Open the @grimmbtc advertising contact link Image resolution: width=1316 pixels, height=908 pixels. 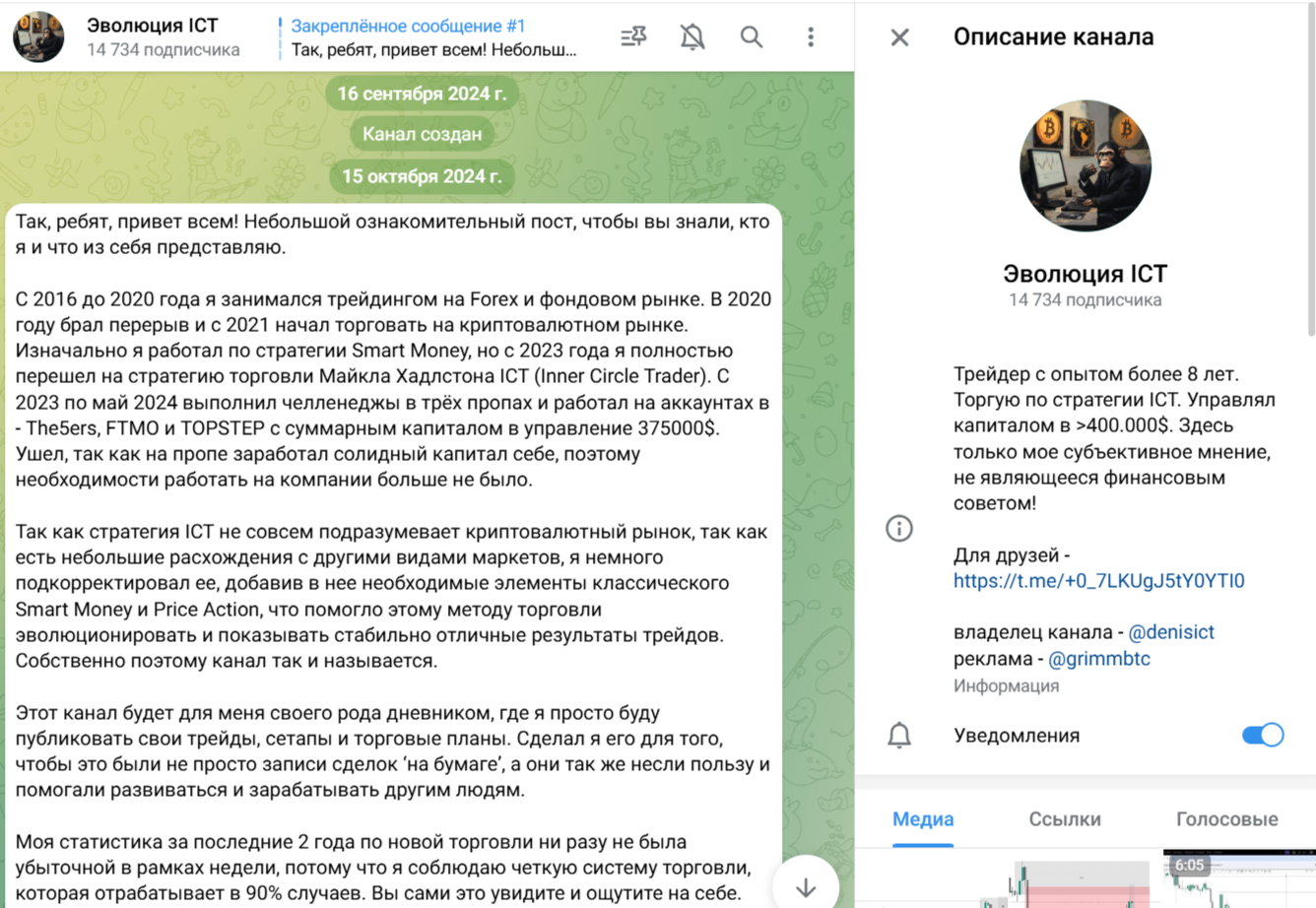coord(1099,659)
